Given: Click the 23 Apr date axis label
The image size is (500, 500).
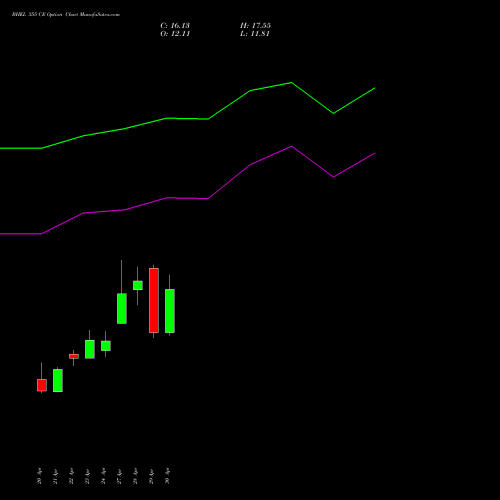Looking at the screenshot, I should pos(87,476).
